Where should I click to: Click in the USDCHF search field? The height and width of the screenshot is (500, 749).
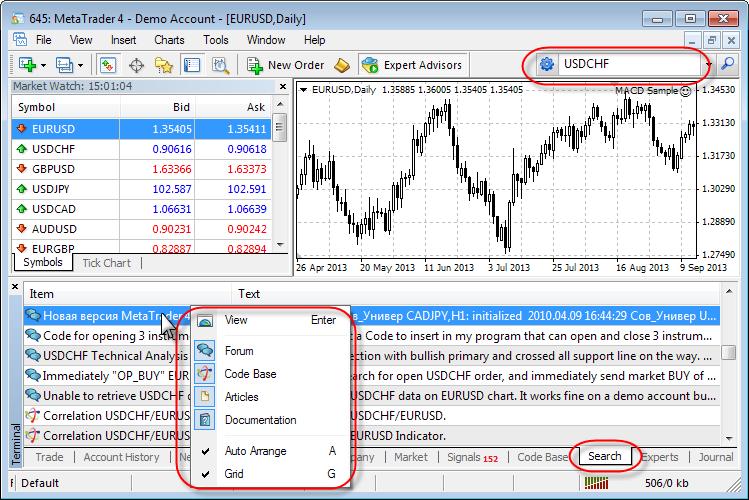point(630,64)
